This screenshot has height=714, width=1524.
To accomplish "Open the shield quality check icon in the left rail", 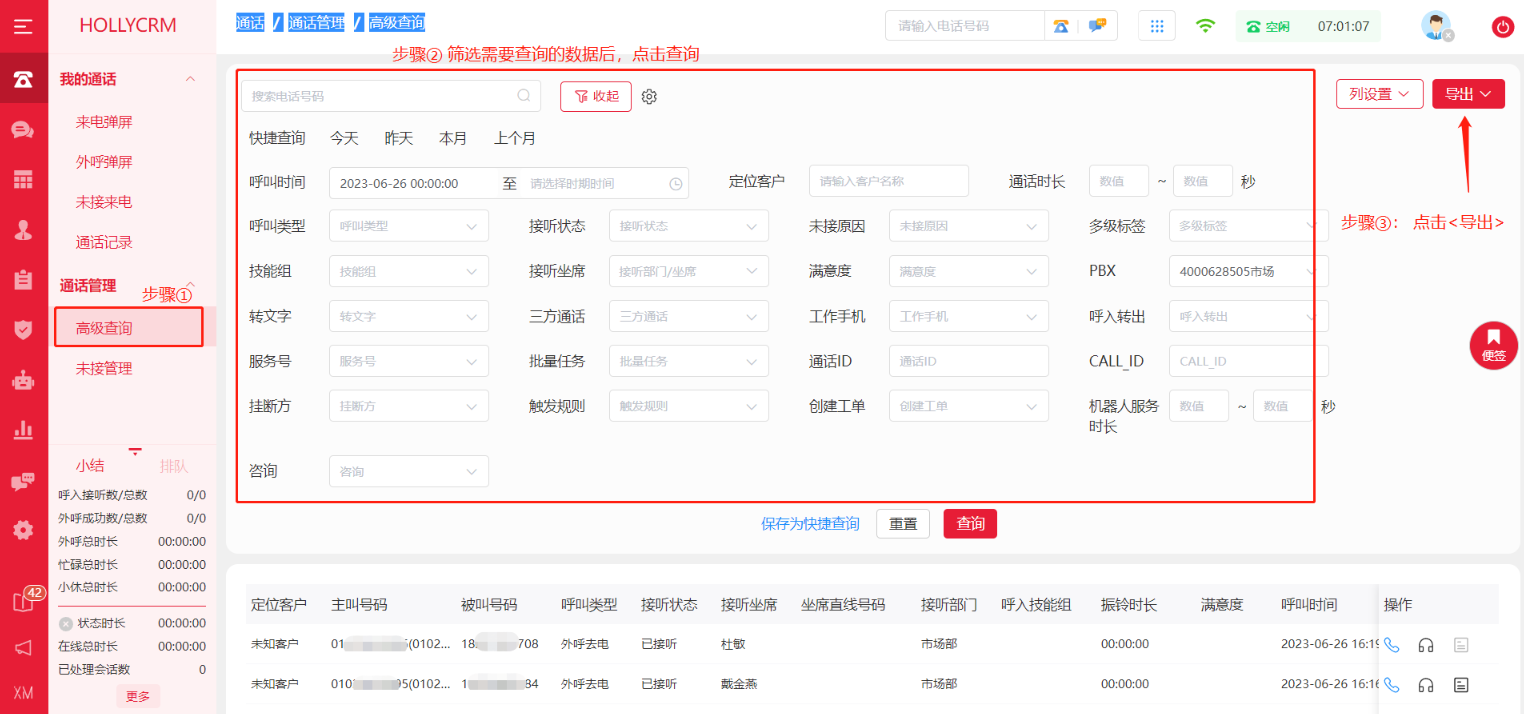I will pos(23,330).
